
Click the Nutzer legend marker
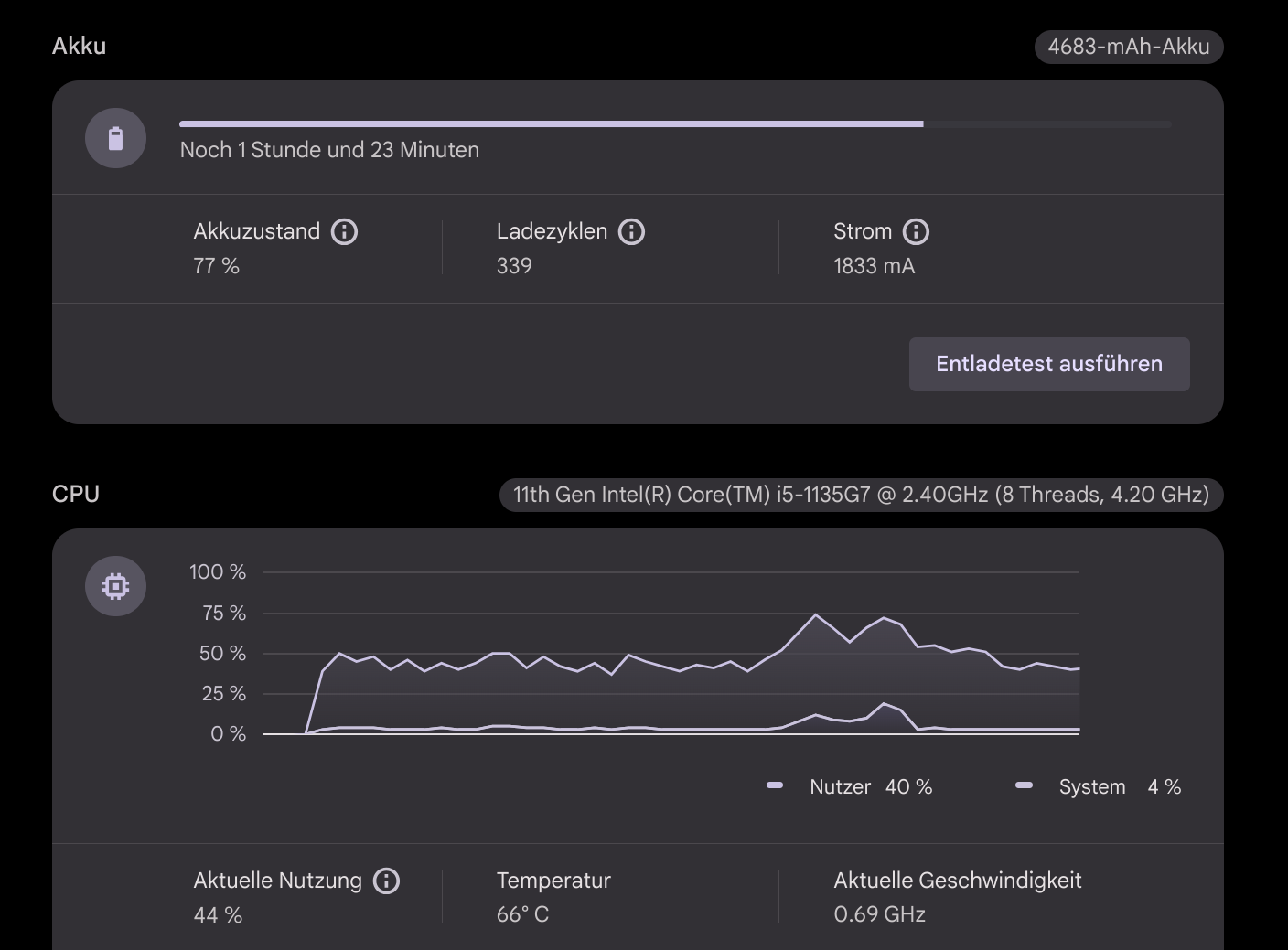point(775,785)
